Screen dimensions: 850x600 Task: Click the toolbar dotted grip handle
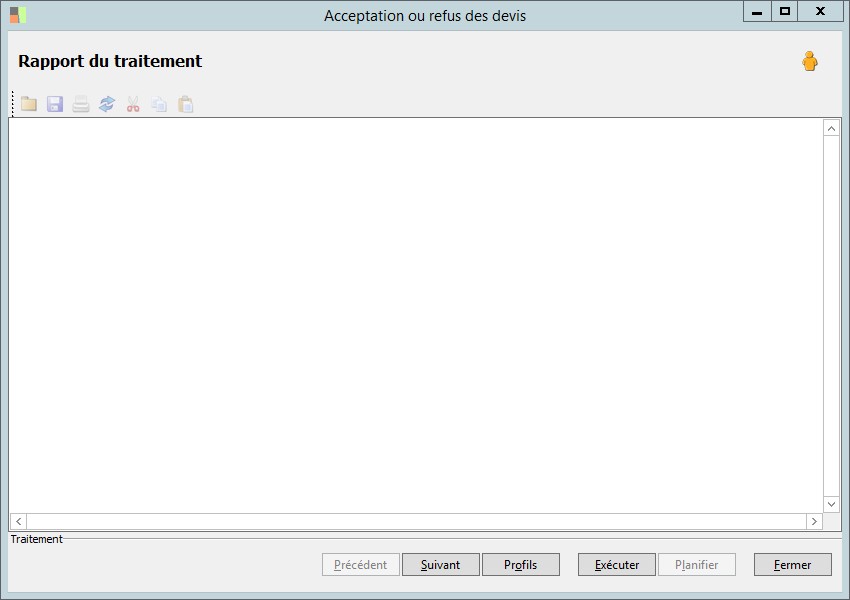(x=12, y=104)
